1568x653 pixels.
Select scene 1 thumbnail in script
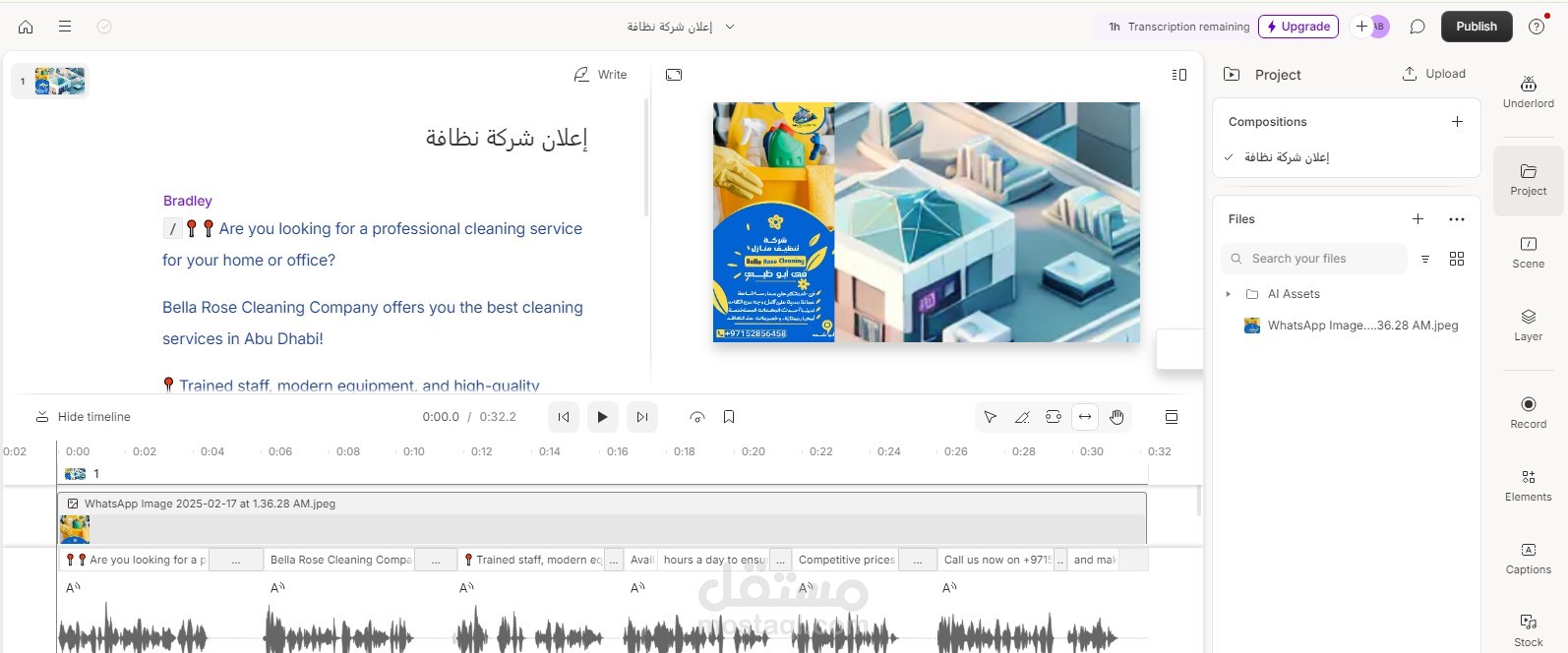(51, 81)
